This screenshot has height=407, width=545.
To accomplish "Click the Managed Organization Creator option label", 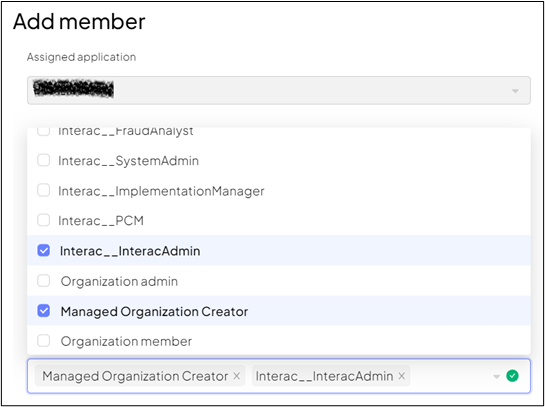I will click(x=154, y=312).
